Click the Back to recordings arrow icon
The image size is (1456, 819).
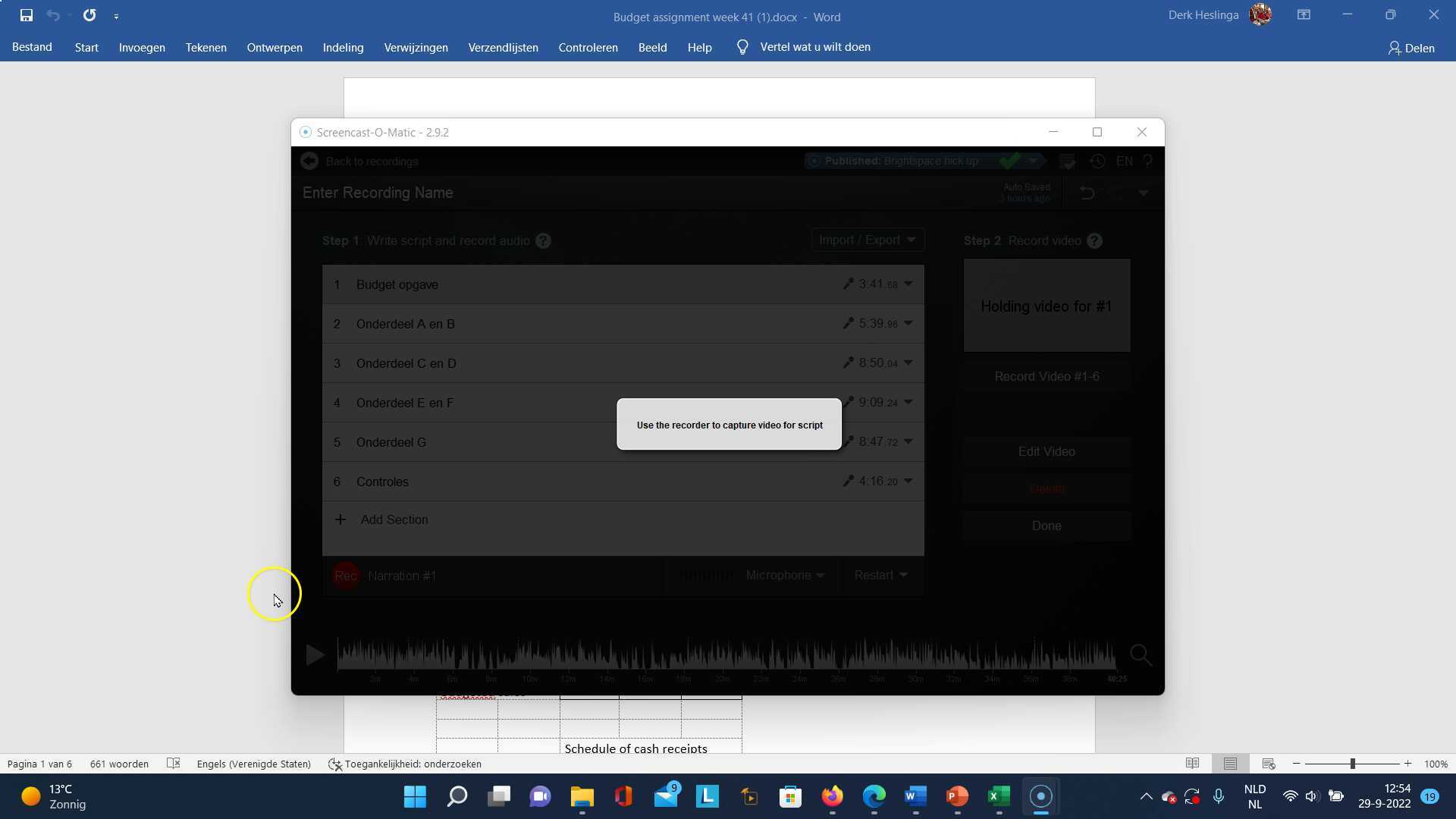click(x=309, y=162)
